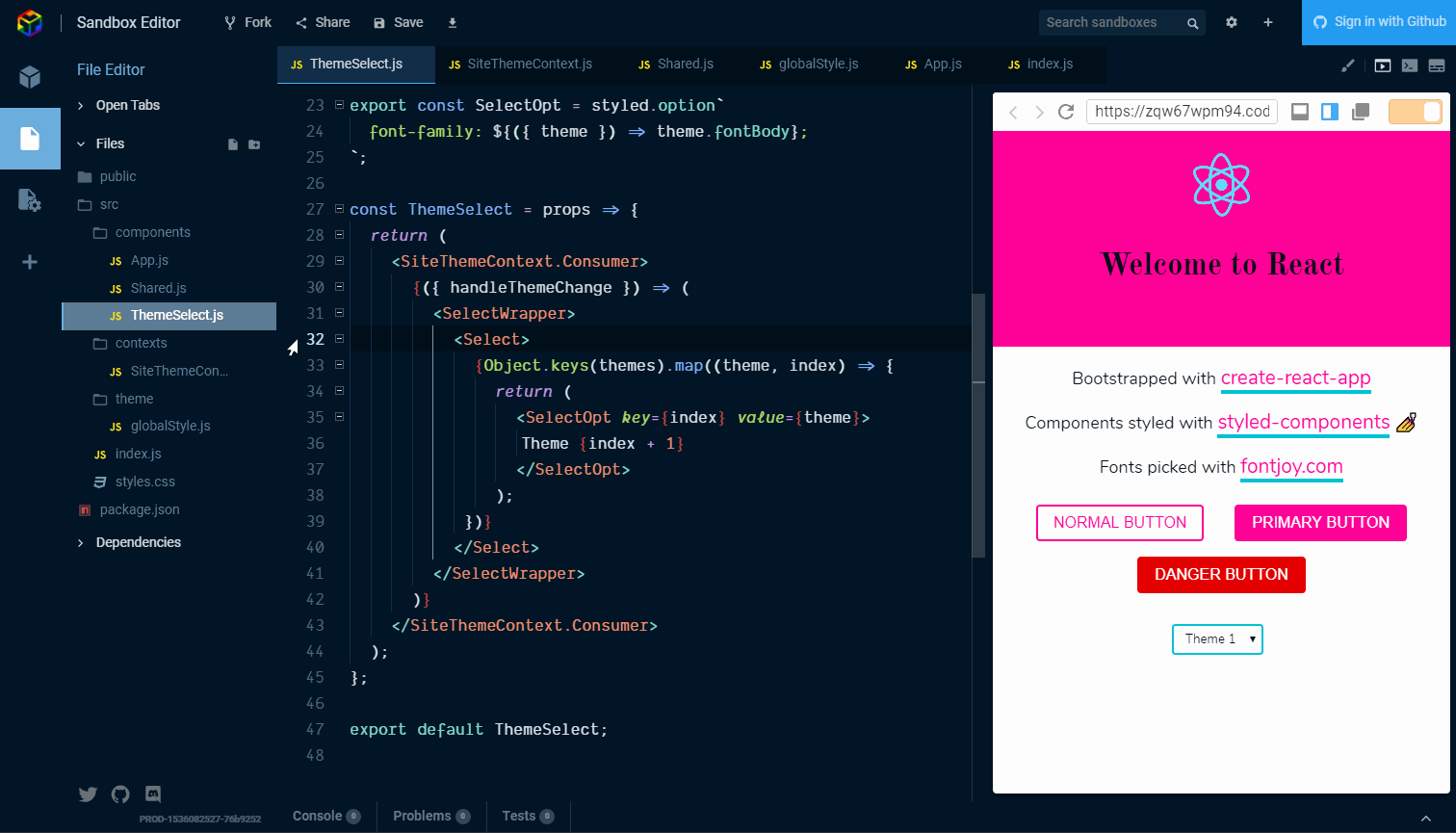Open the configuration files sidebar icon

30,200
